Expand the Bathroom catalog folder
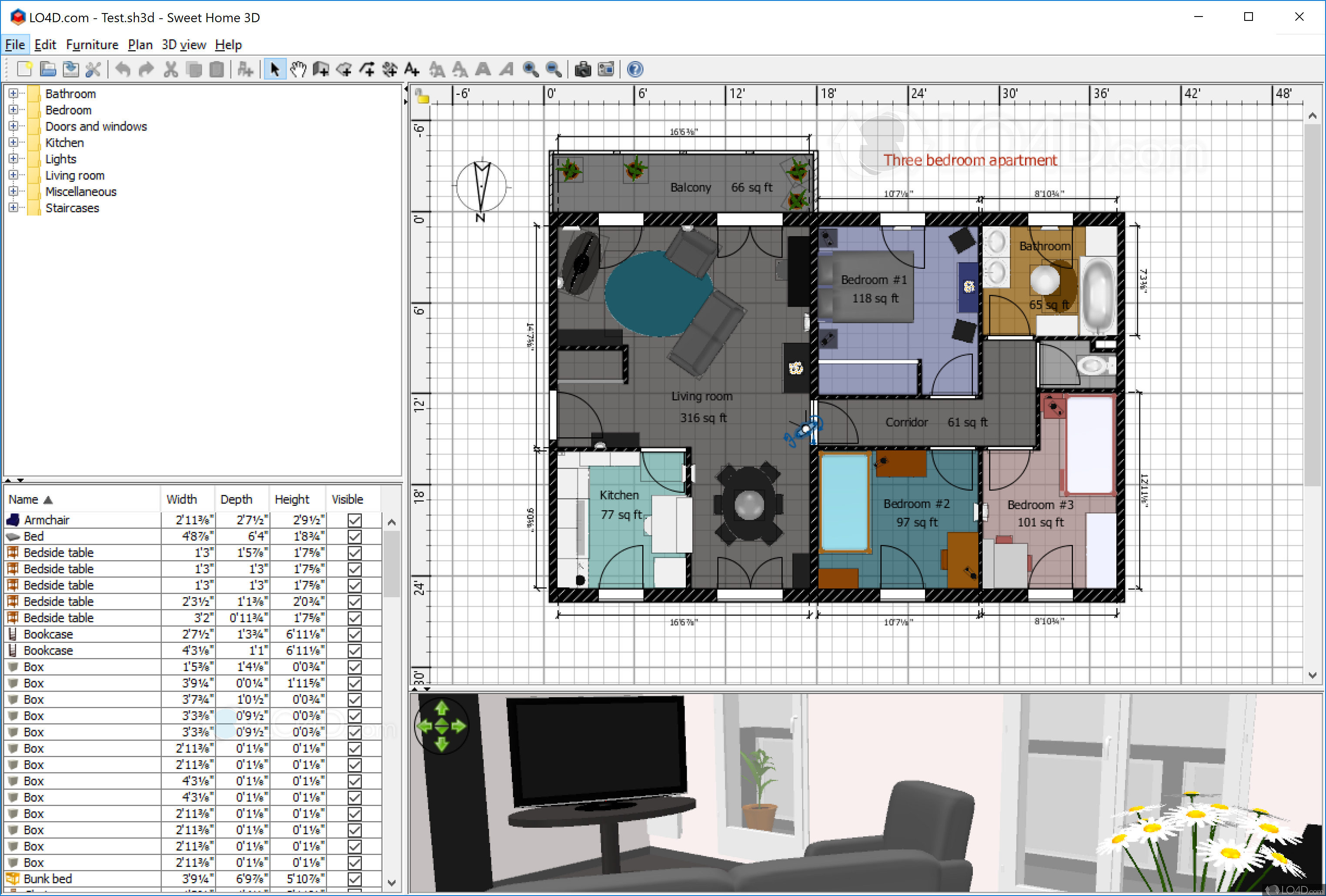 (13, 94)
